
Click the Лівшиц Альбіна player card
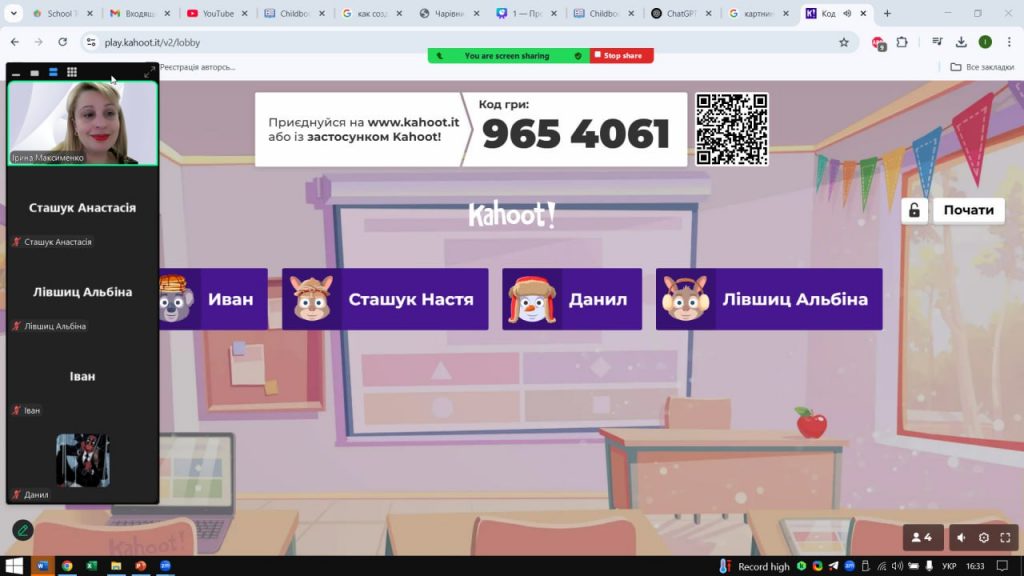(768, 299)
